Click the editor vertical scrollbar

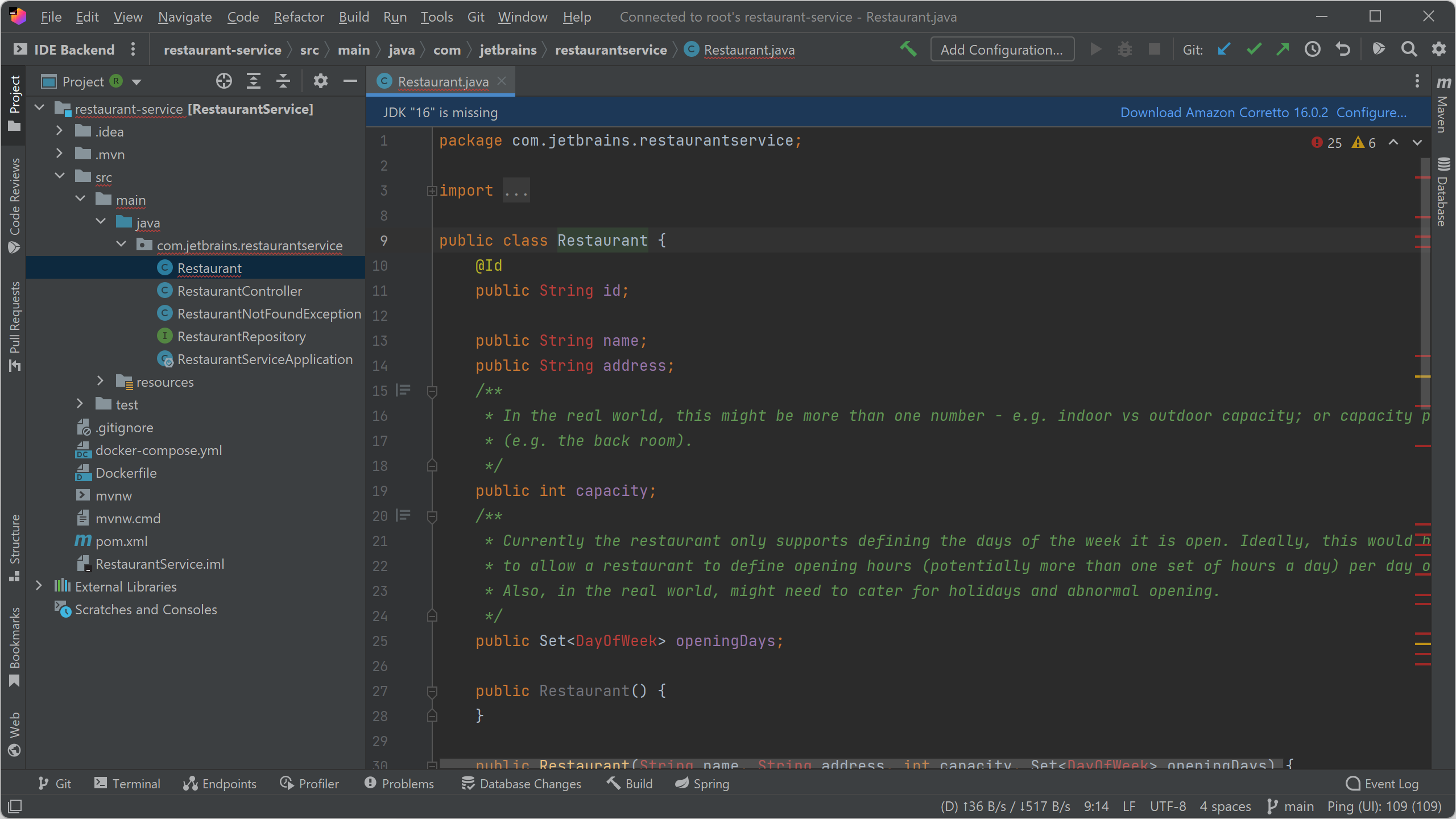tap(1425, 284)
